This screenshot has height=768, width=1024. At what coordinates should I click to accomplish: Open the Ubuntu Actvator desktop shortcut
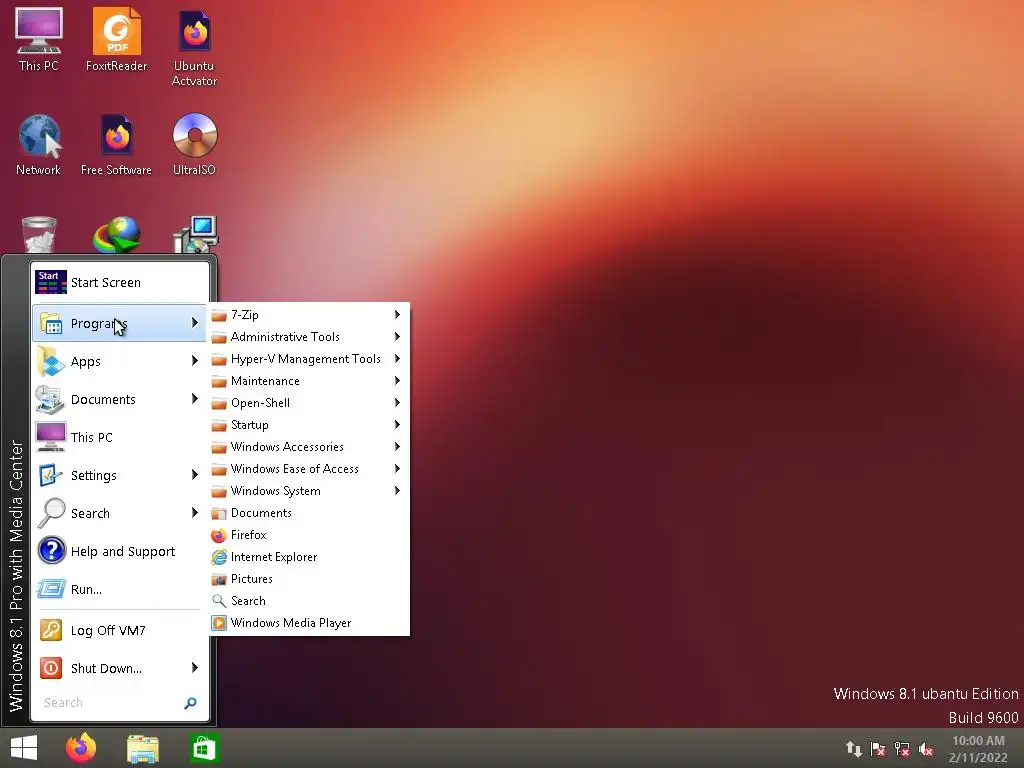(194, 47)
